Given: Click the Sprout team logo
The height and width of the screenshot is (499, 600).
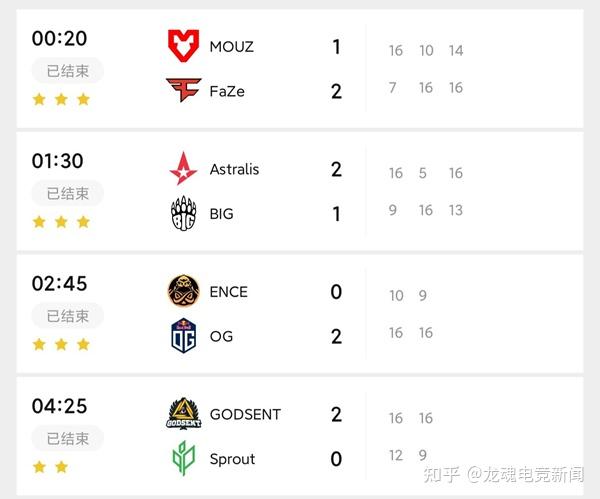Looking at the screenshot, I should coord(184,459).
